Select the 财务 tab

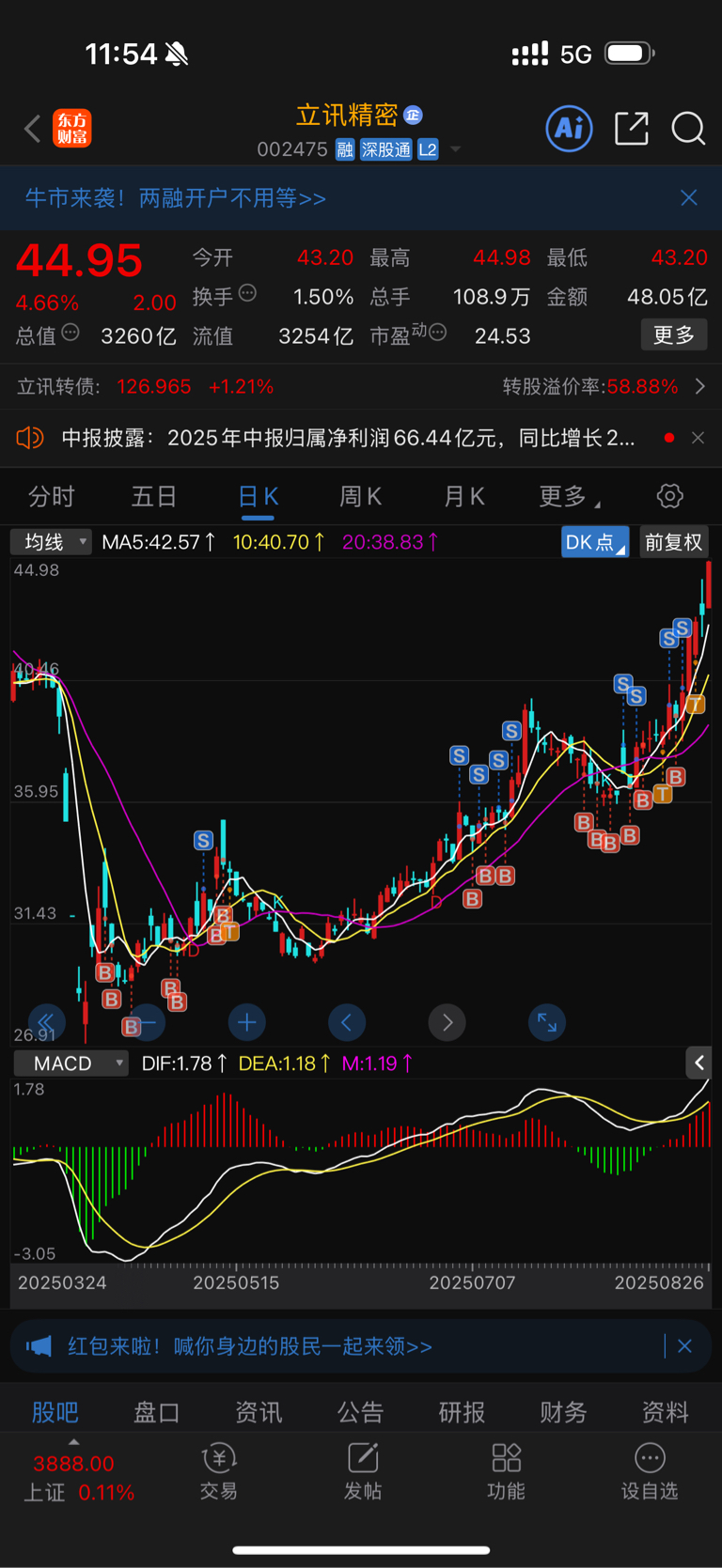pos(564,1412)
